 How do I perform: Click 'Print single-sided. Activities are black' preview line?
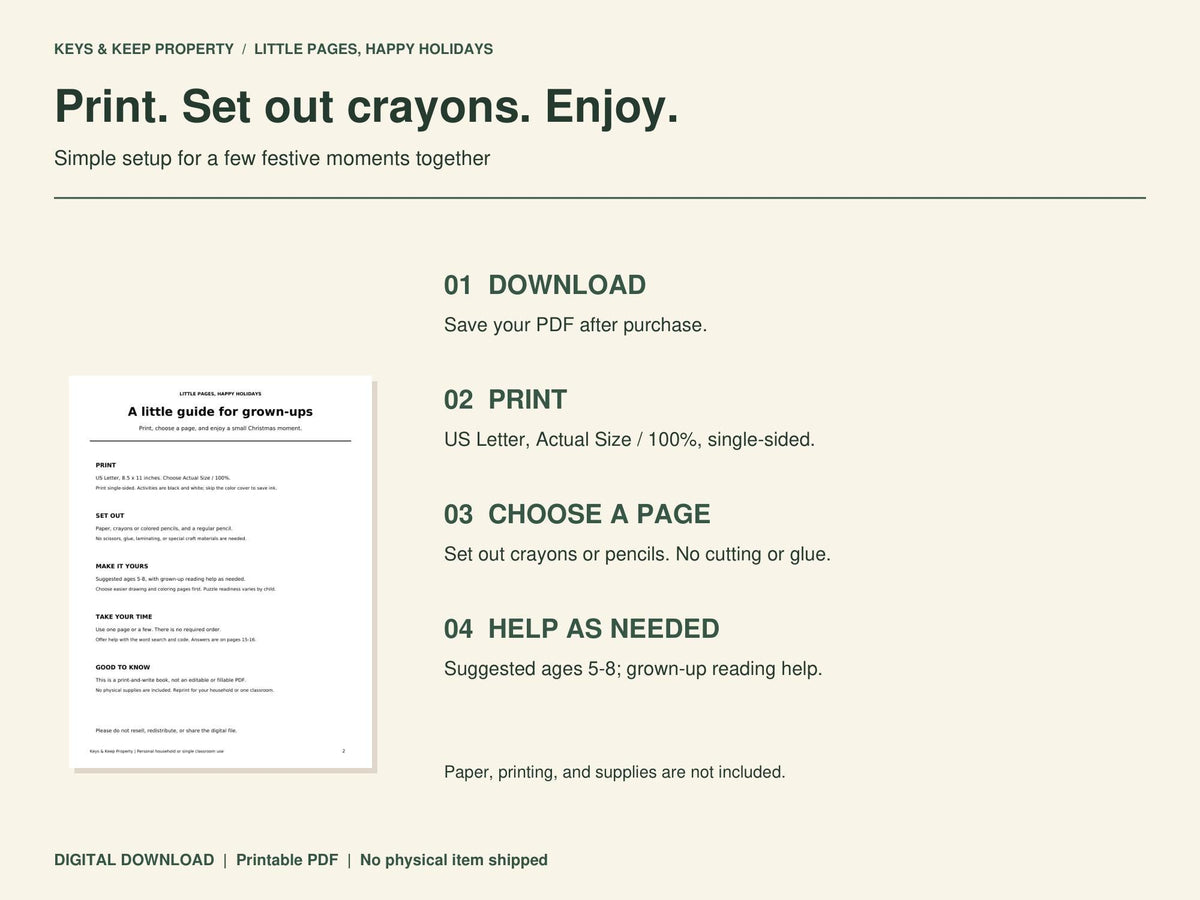pos(186,488)
